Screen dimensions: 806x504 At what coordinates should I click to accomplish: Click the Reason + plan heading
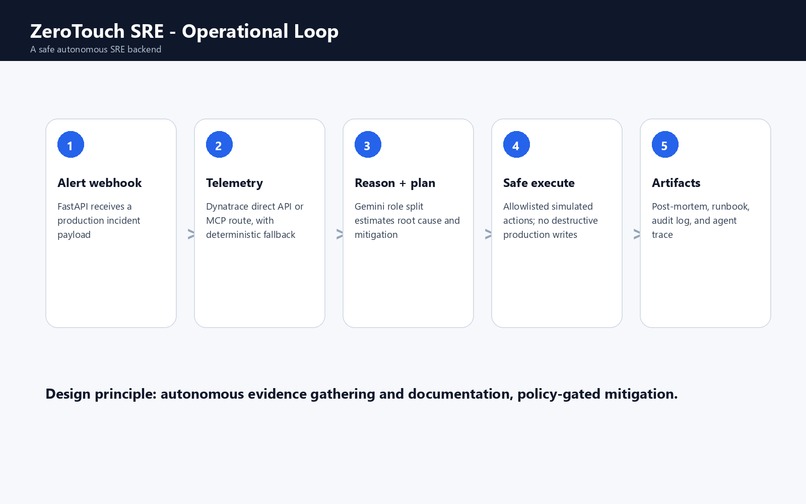coord(395,183)
